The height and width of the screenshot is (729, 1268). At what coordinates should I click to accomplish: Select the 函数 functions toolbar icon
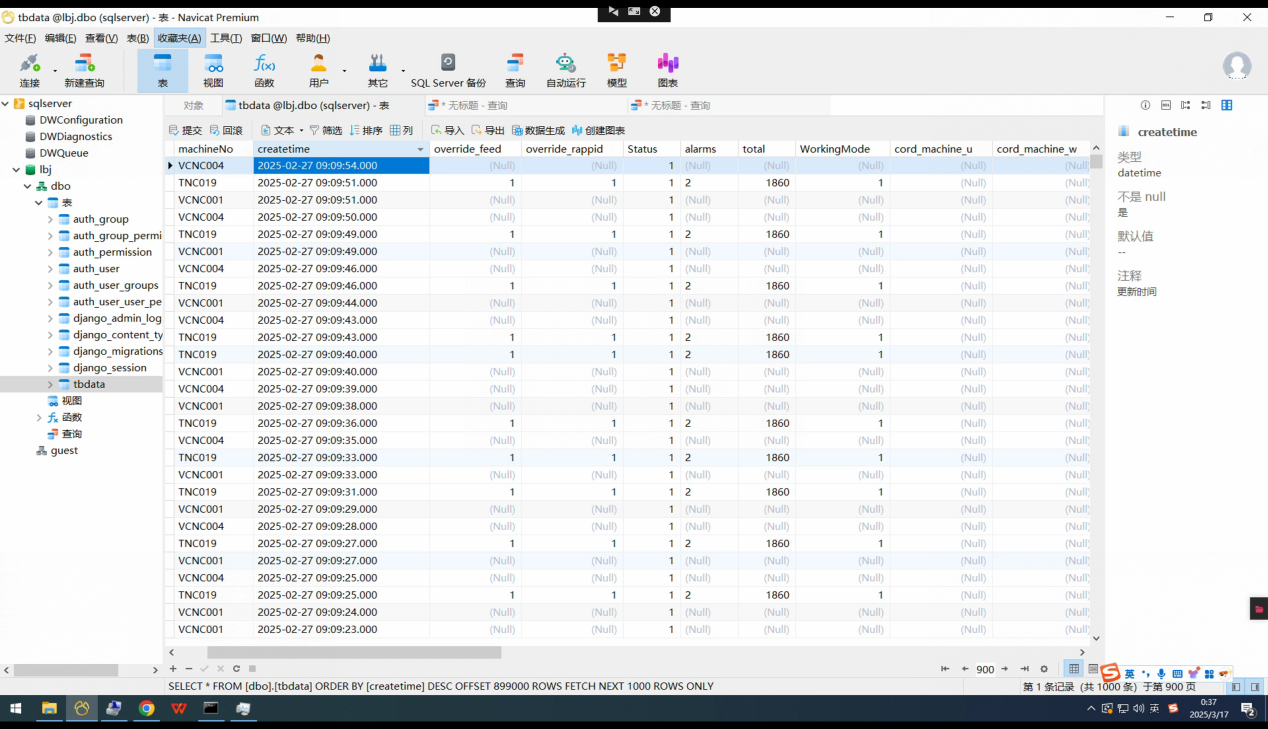tap(264, 70)
